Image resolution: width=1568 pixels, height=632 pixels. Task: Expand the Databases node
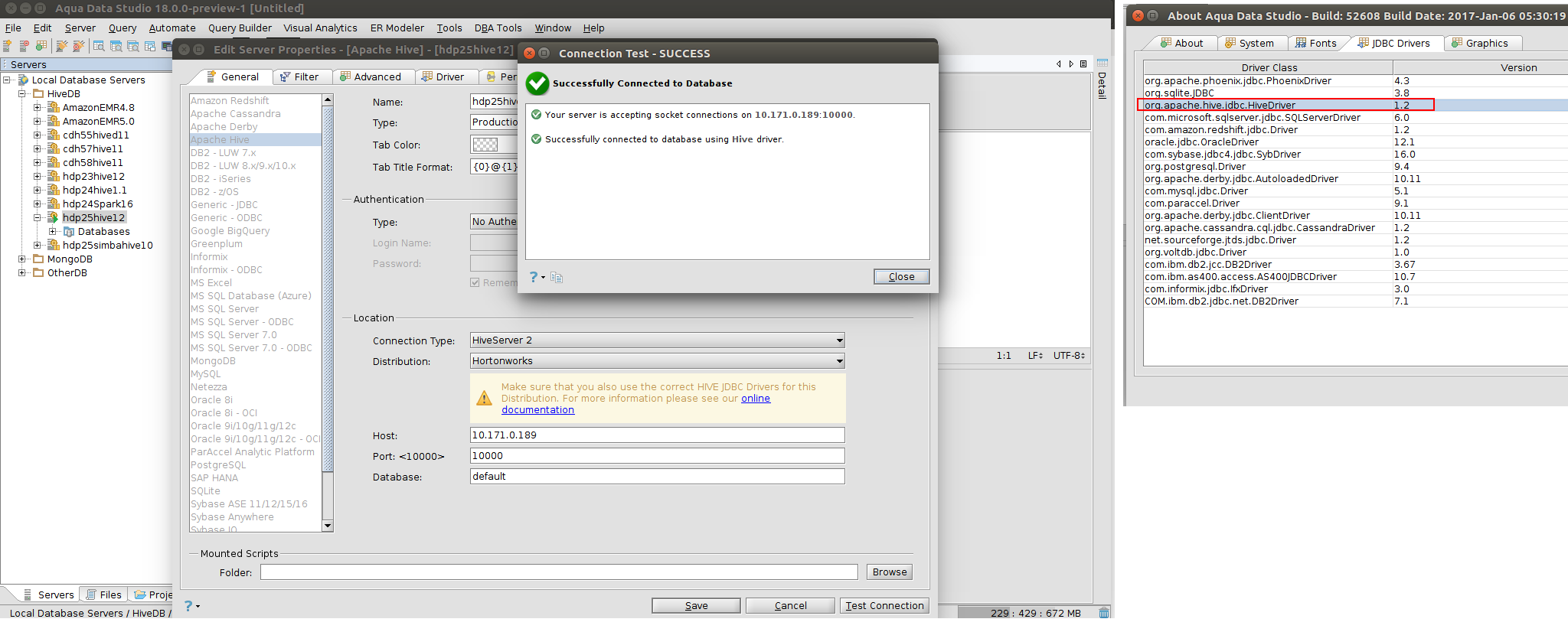pyautogui.click(x=52, y=231)
